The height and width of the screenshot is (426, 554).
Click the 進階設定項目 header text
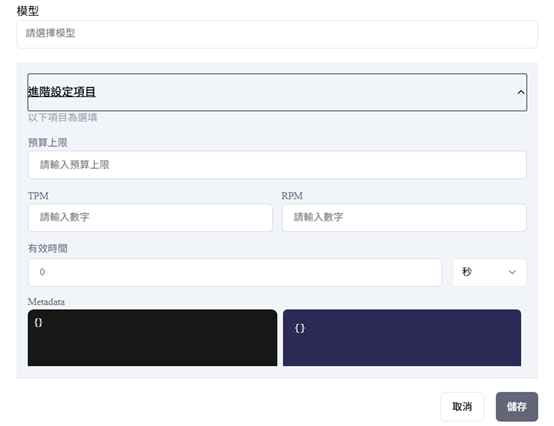coord(62,92)
